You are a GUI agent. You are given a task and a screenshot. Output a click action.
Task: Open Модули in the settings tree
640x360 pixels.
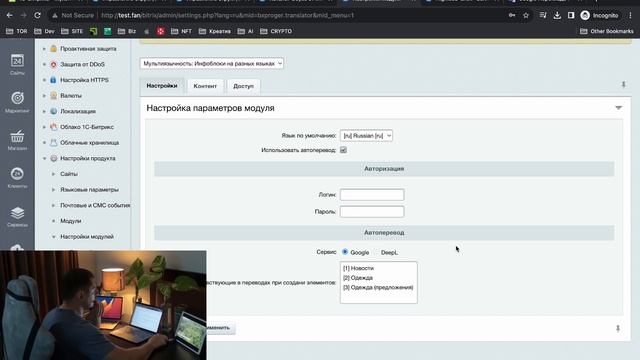click(x=71, y=221)
